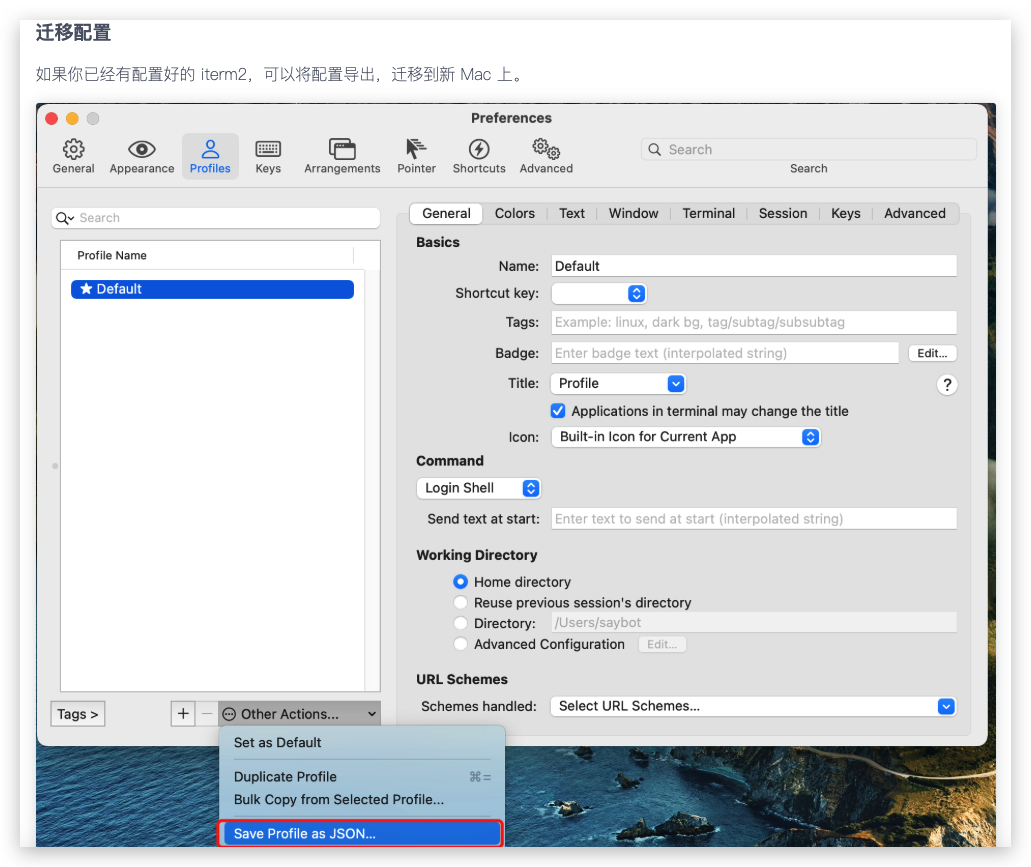Expand the Tags panel button
The height and width of the screenshot is (867, 1031).
click(x=78, y=714)
